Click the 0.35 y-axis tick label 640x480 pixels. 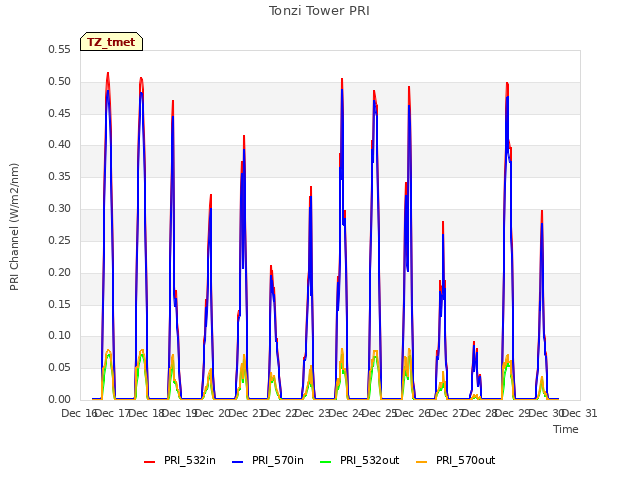coord(59,177)
